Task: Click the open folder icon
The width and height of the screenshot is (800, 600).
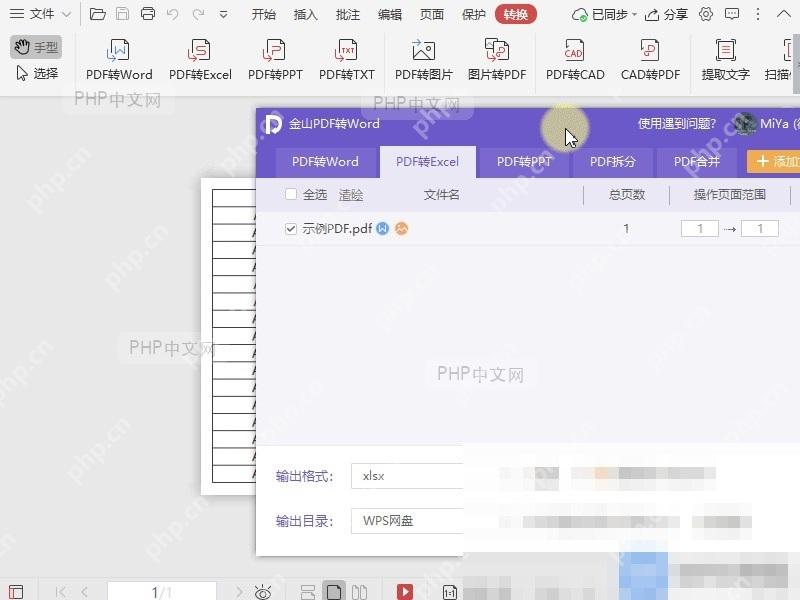Action: (97, 14)
